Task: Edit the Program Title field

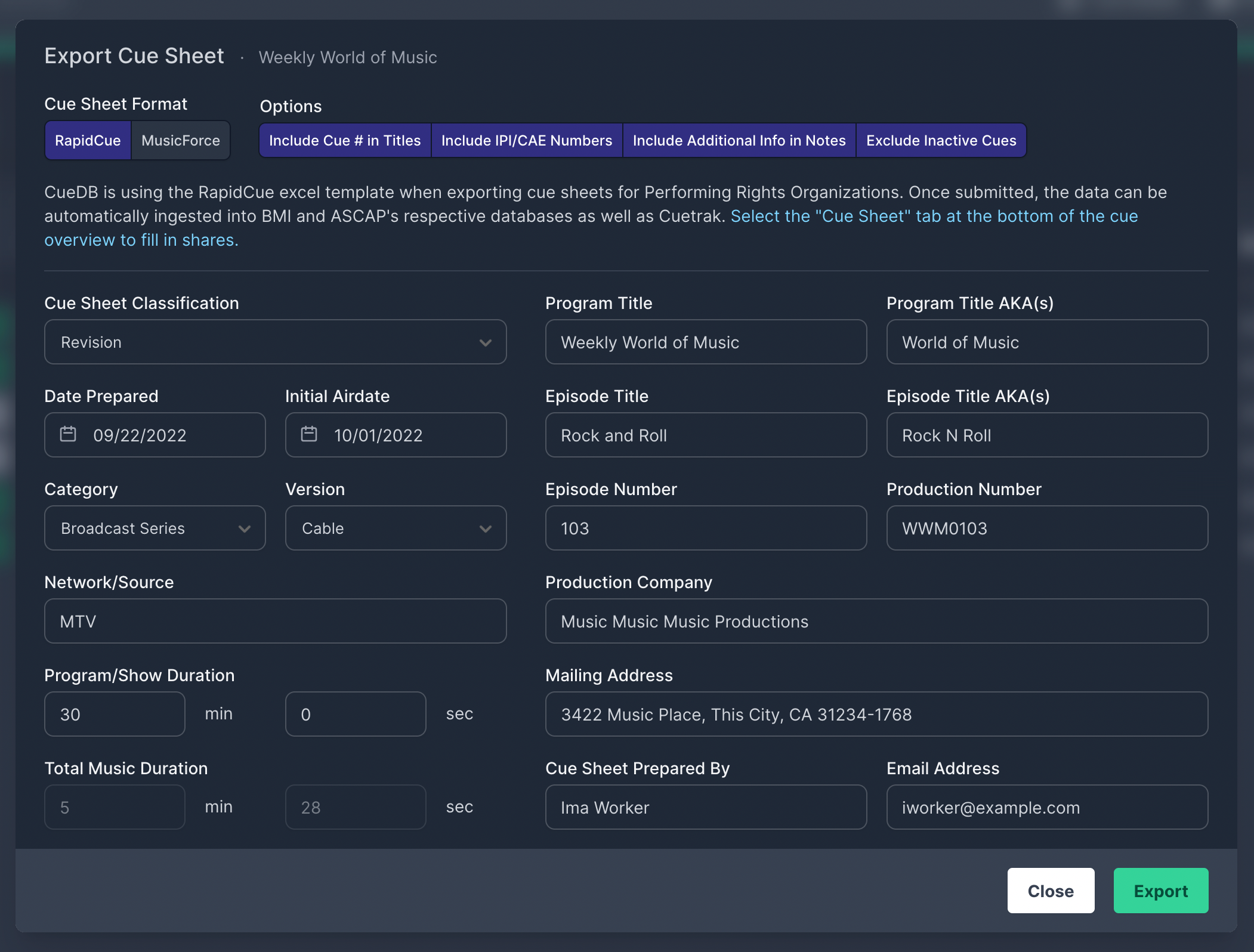Action: pyautogui.click(x=706, y=342)
